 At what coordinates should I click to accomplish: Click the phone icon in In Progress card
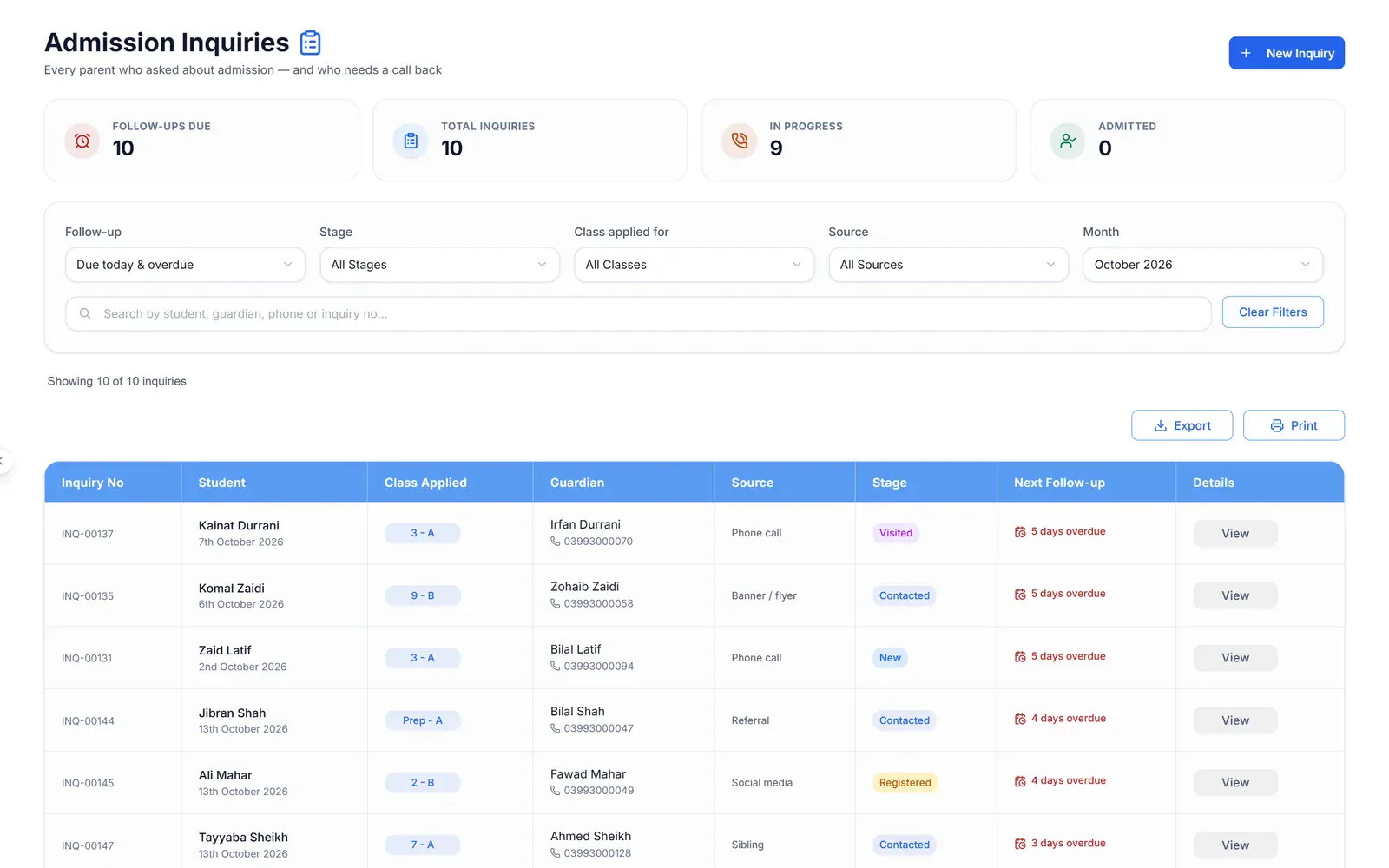click(740, 141)
